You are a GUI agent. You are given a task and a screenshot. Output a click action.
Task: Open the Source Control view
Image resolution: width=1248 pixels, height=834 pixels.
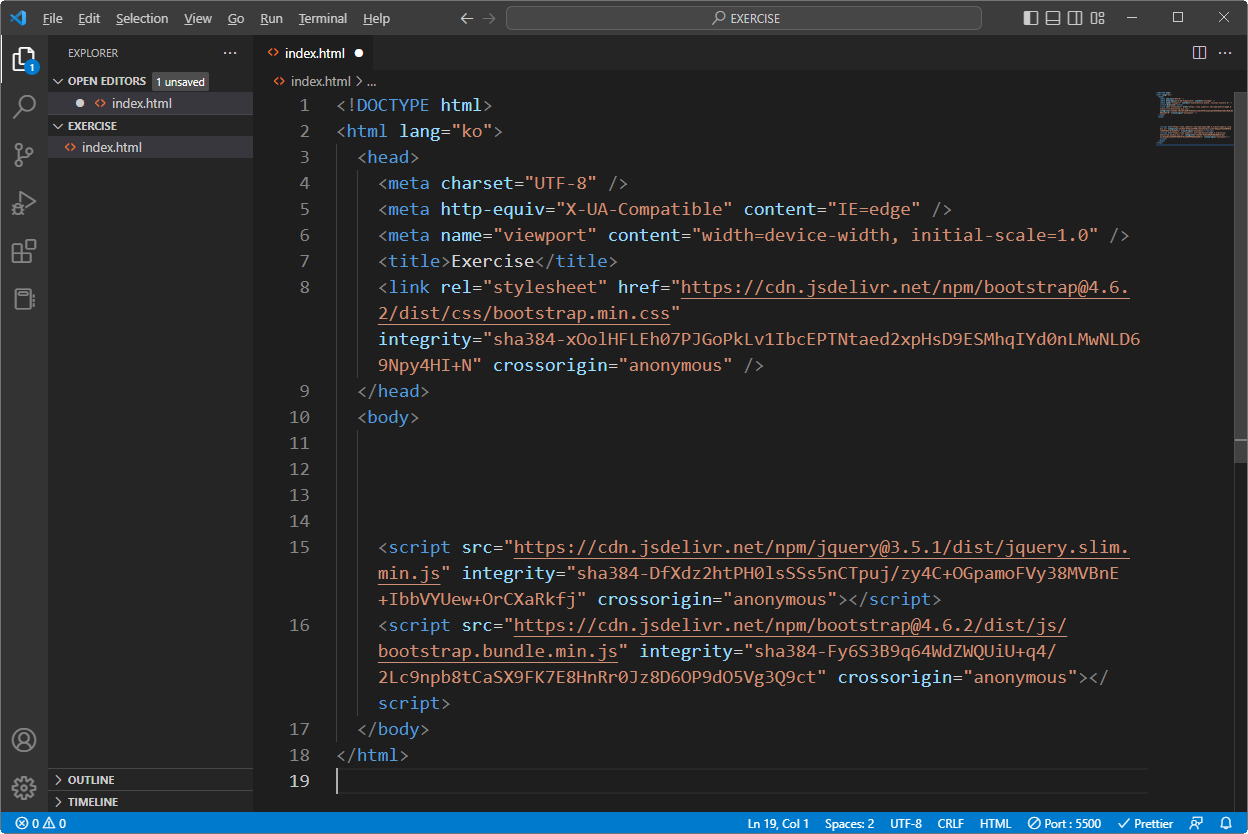[24, 155]
